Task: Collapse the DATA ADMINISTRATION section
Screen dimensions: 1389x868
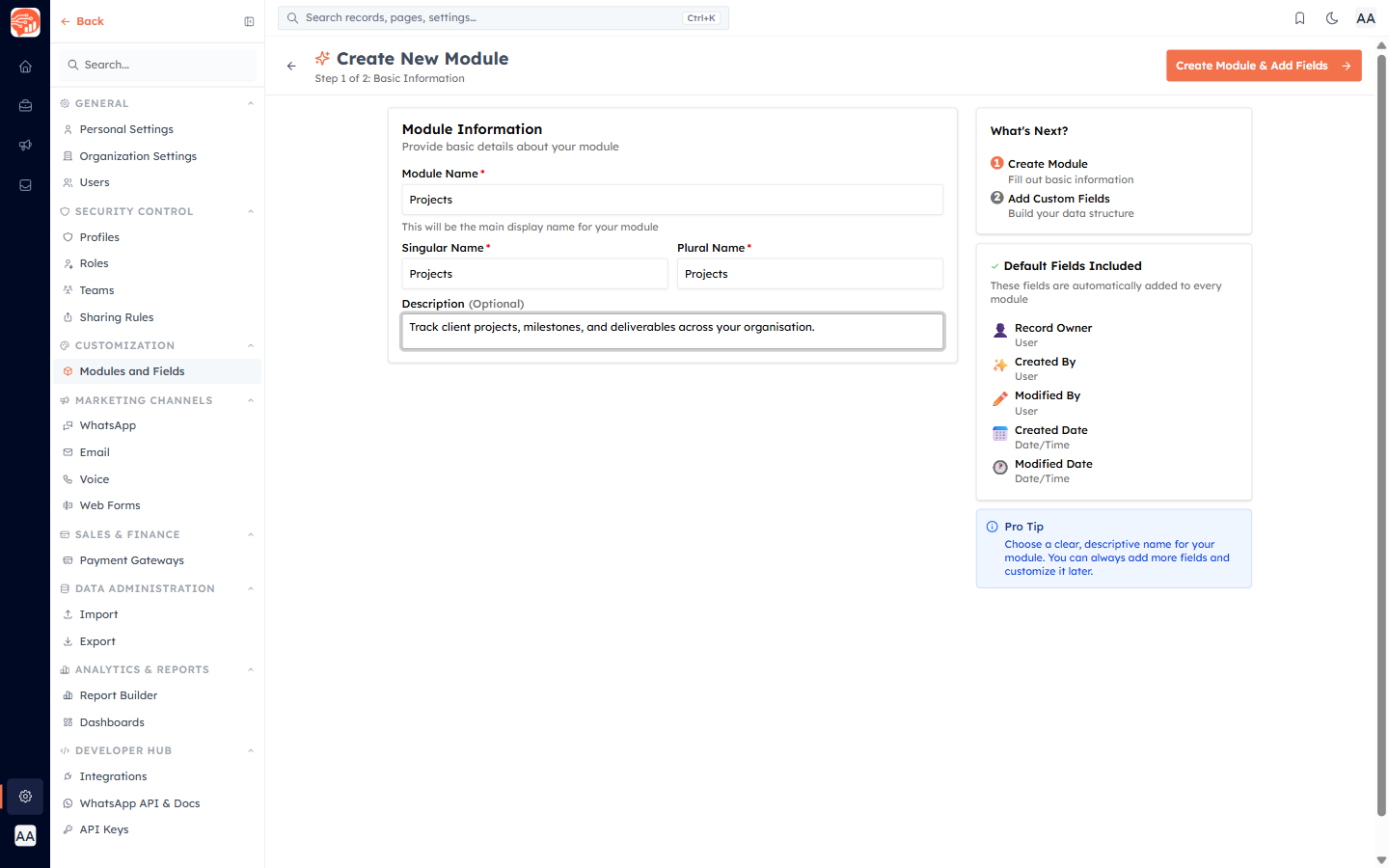Action: click(x=251, y=588)
